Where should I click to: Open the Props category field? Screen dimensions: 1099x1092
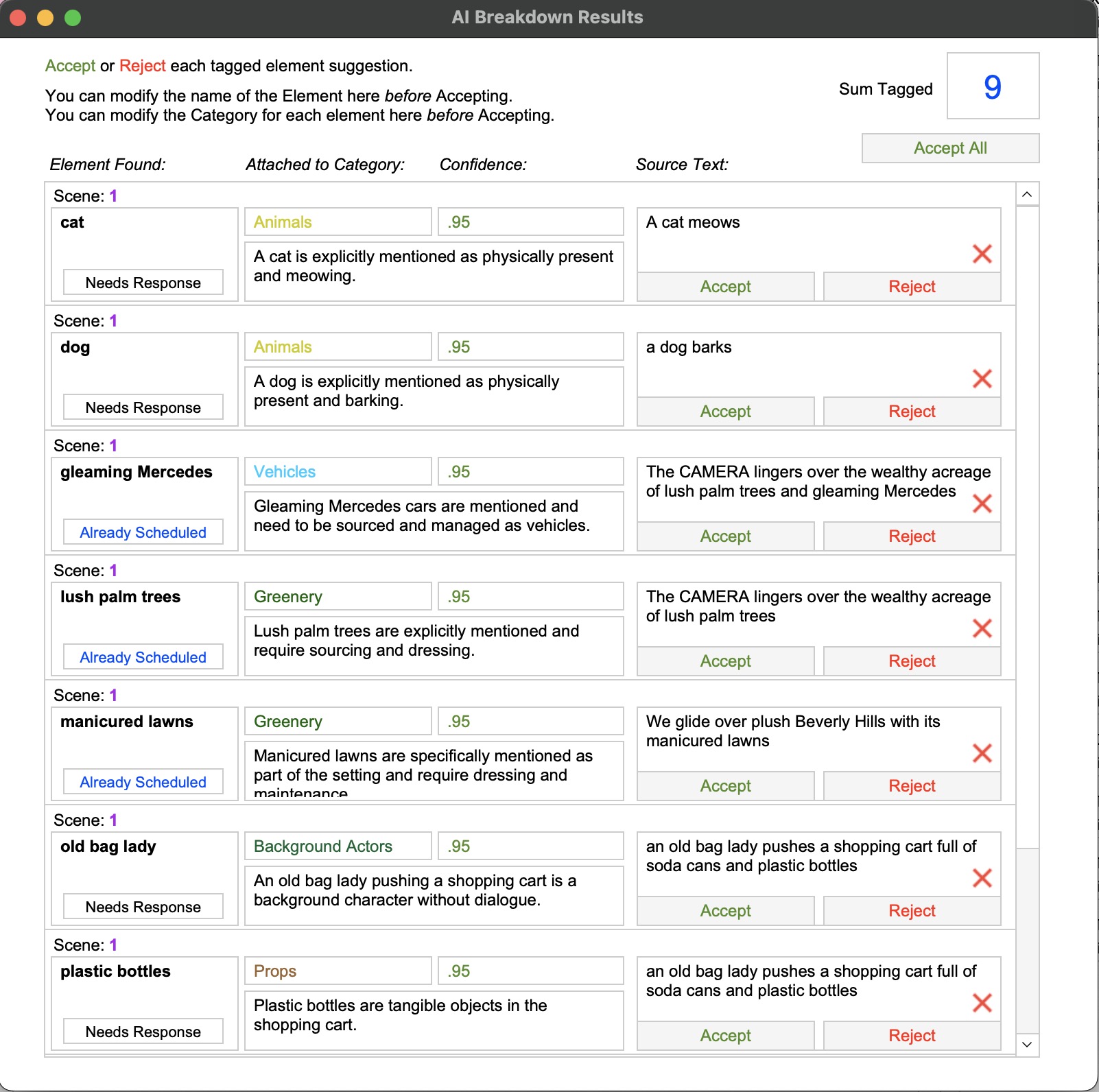point(338,971)
